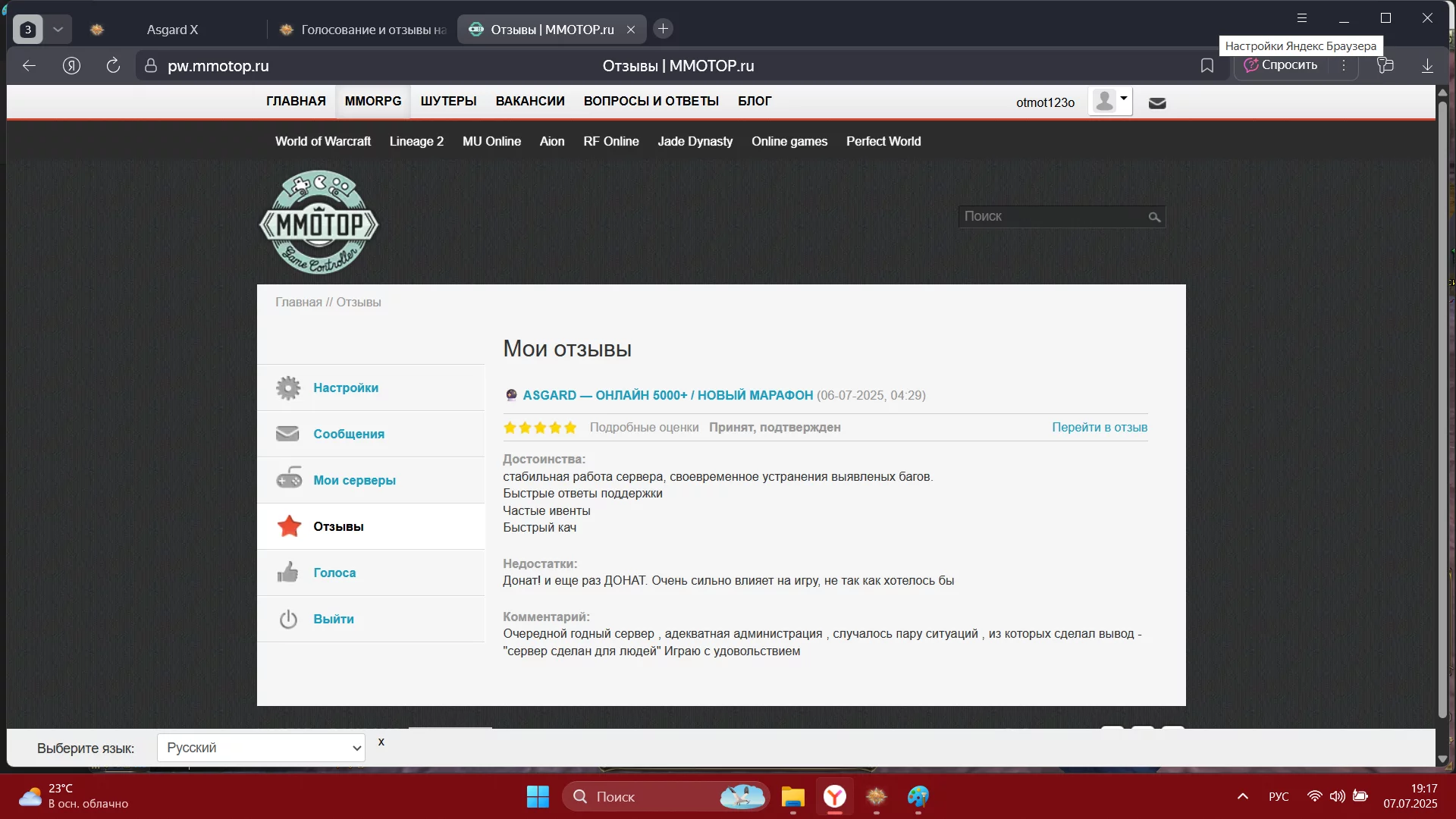The width and height of the screenshot is (1456, 819).
Task: Open Yandex Browser taskbar icon
Action: (x=835, y=797)
